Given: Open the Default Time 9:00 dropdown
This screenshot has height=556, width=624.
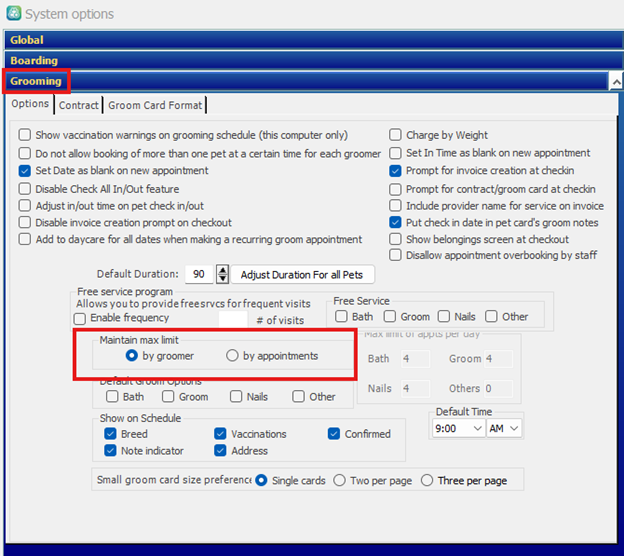Looking at the screenshot, I should point(459,428).
